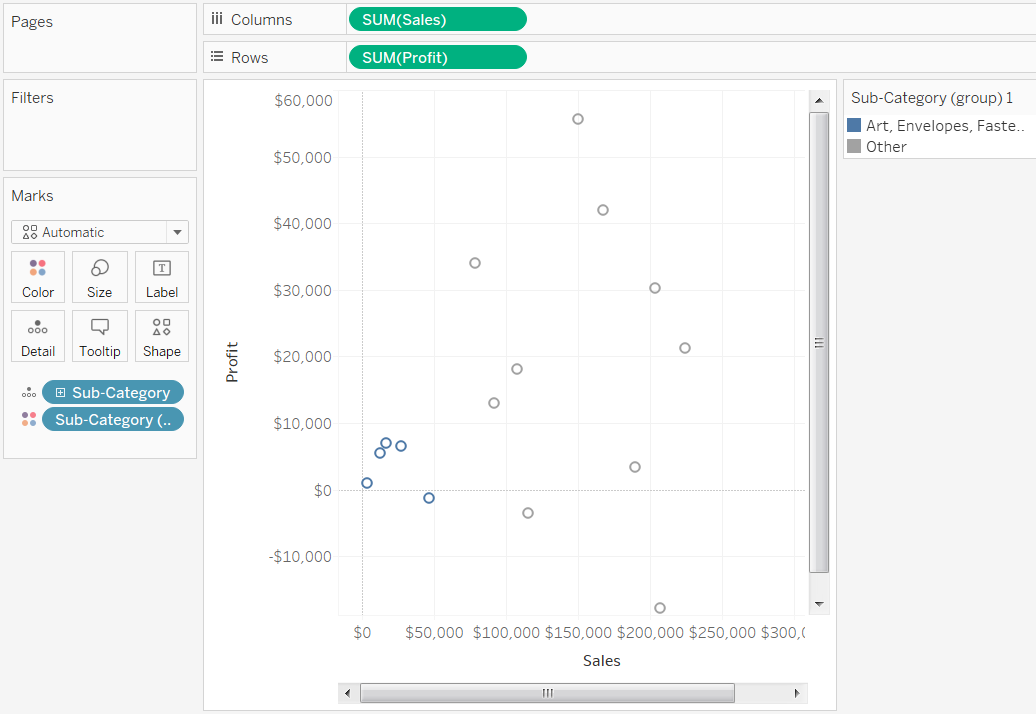Click the horizontal scrollbar right arrow
The height and width of the screenshot is (714, 1036).
tap(797, 693)
